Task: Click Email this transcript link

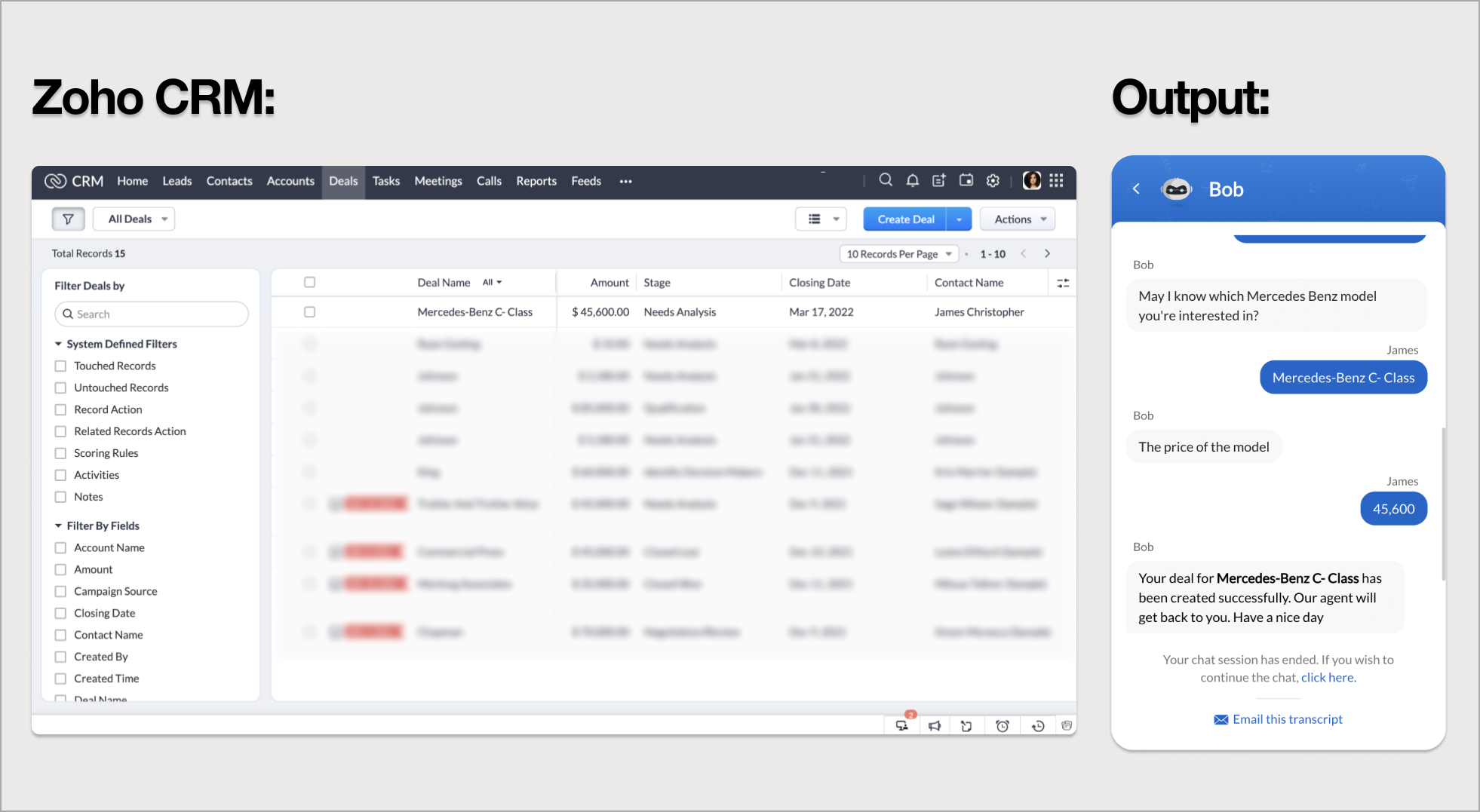Action: pyautogui.click(x=1288, y=719)
